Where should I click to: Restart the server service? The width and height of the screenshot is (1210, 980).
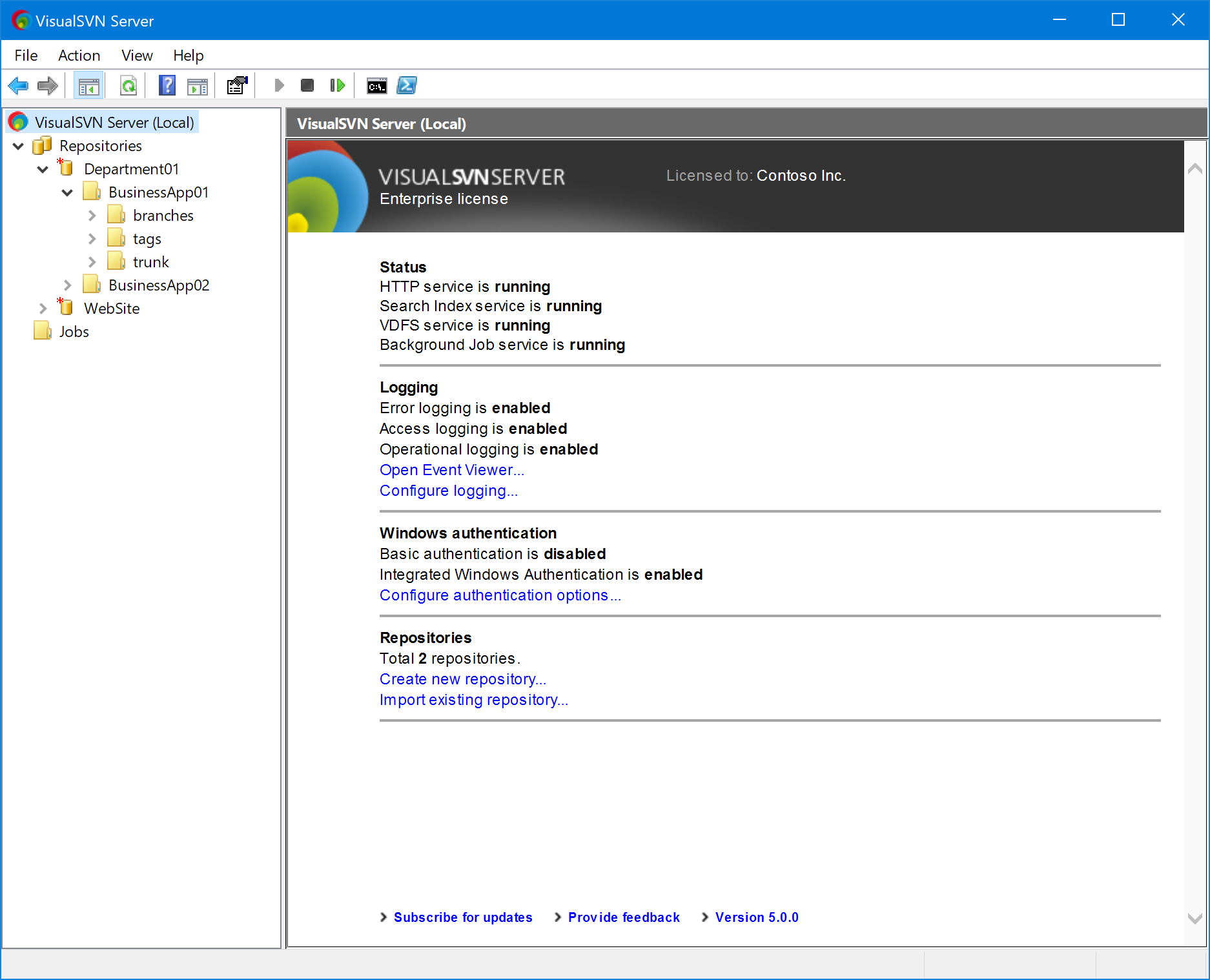(337, 85)
